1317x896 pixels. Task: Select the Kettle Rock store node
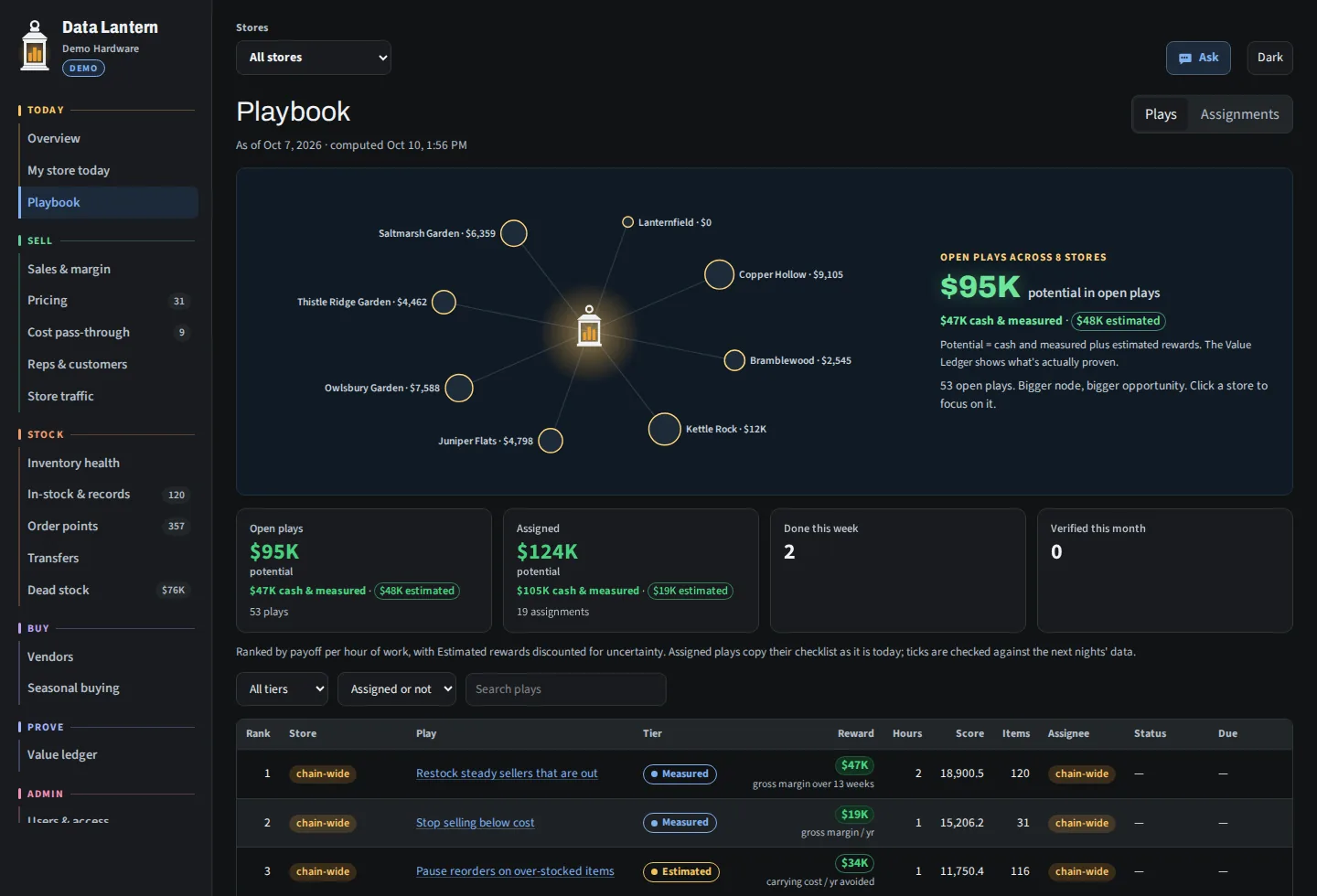[x=665, y=429]
